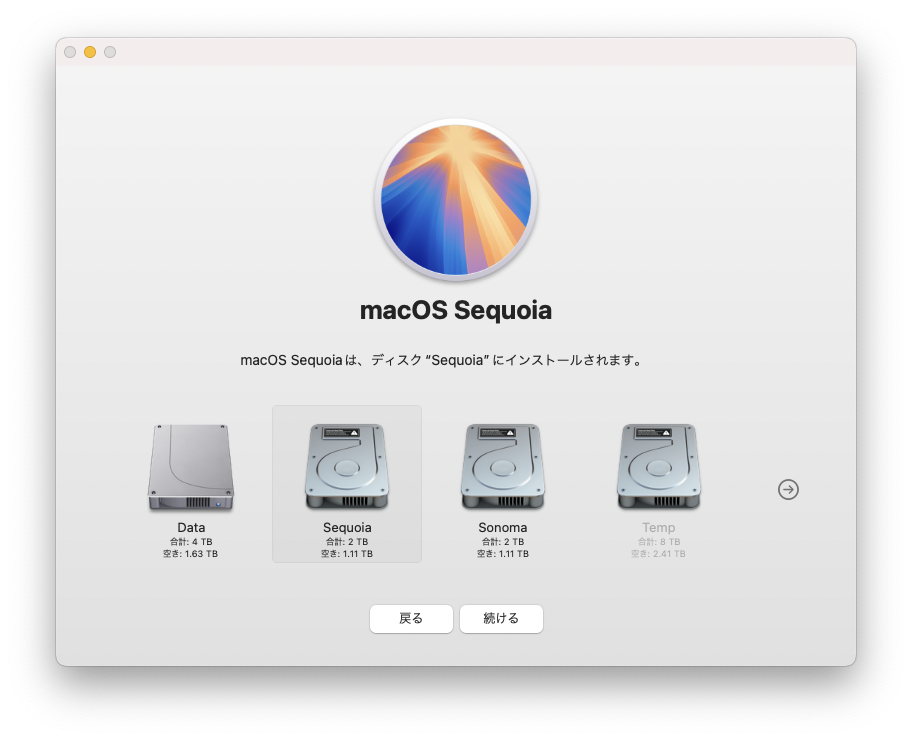
Task: Click the install destination message text
Action: [x=441, y=360]
